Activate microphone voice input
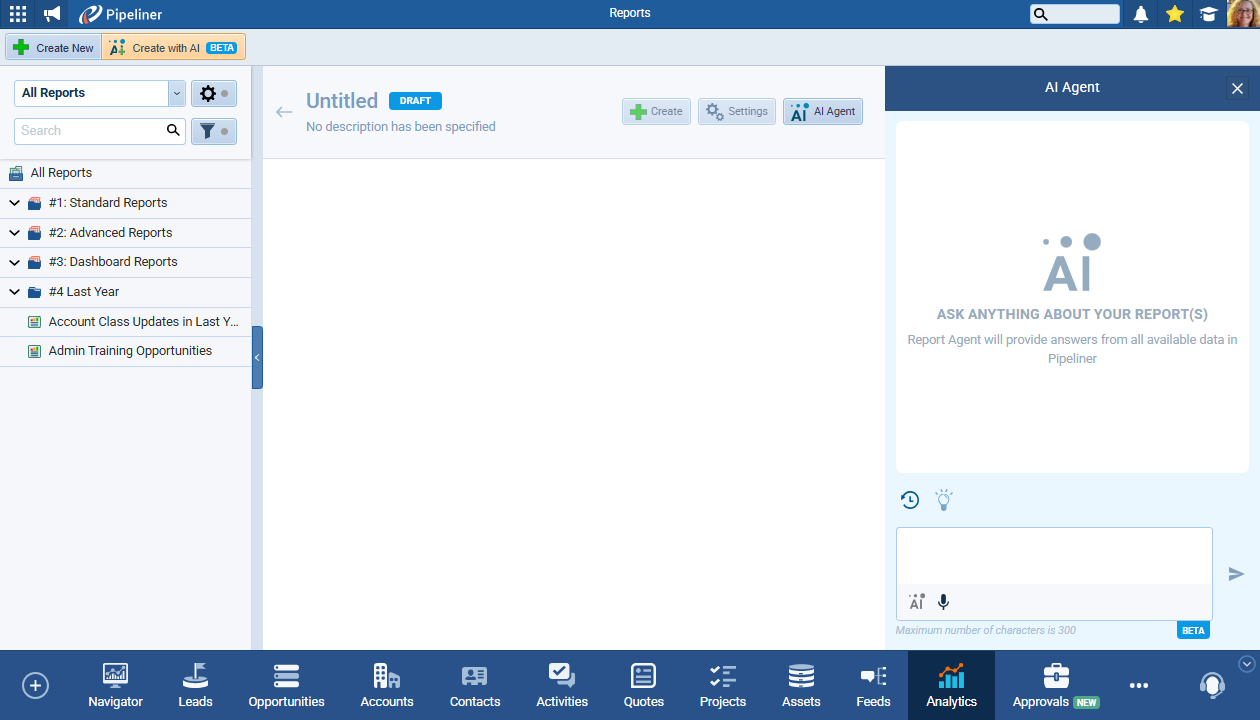 943,602
